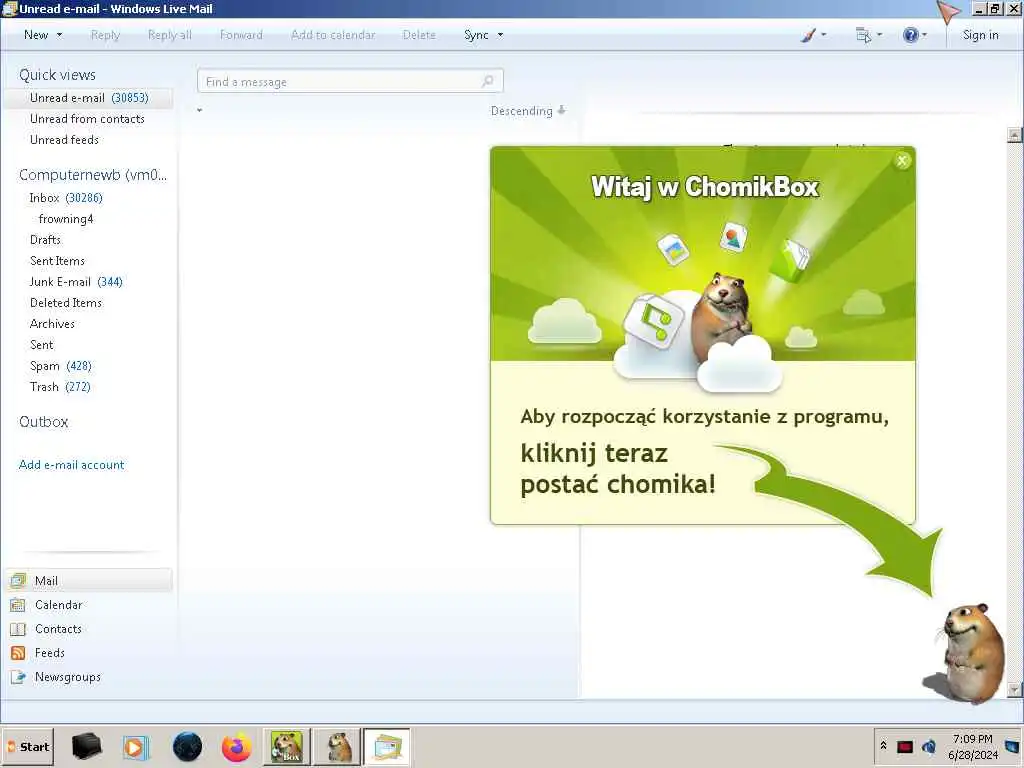Open the Start menu
Viewport: 1024px width, 768px height.
tap(27, 747)
